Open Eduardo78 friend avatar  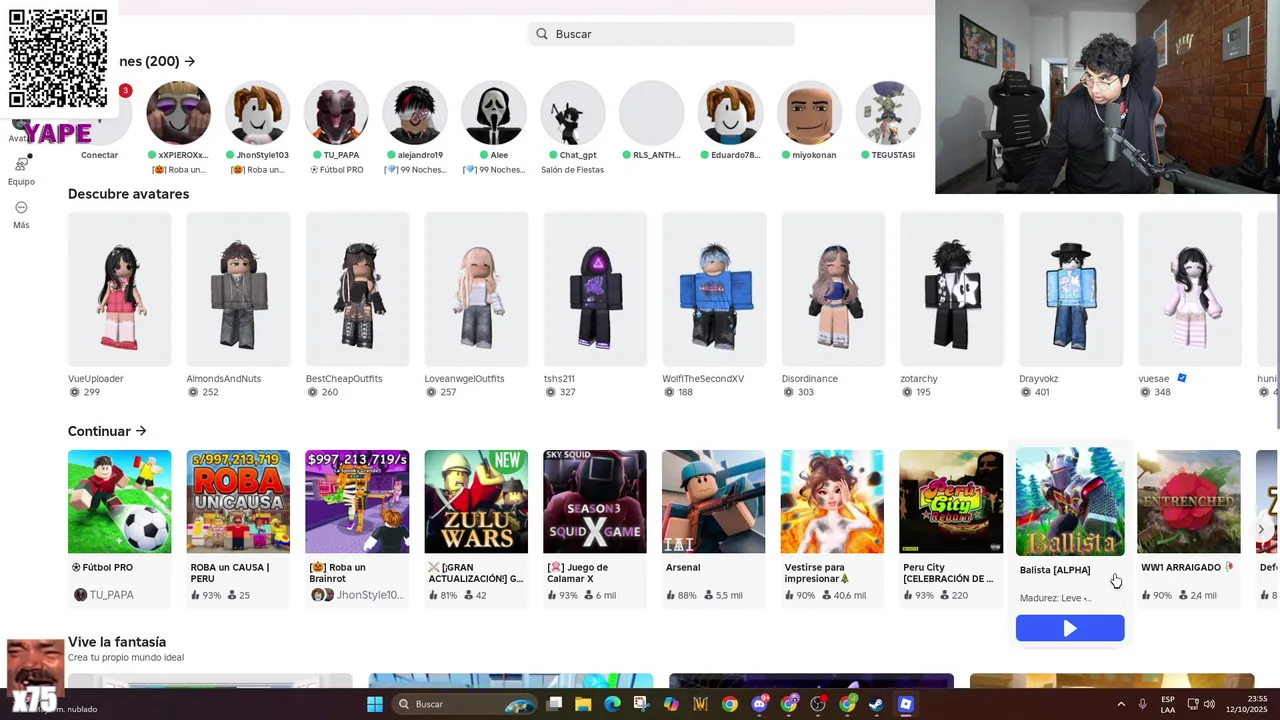(730, 113)
